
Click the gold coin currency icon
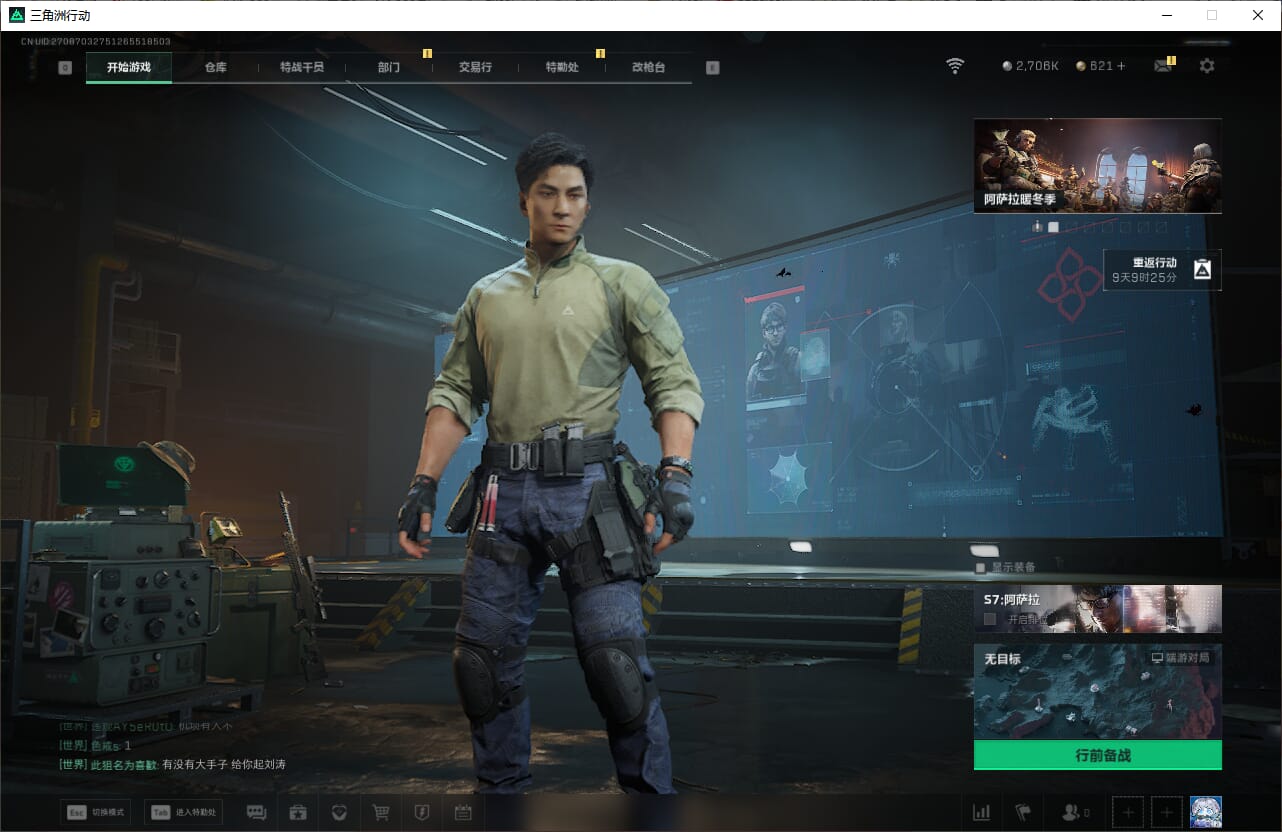(1081, 66)
